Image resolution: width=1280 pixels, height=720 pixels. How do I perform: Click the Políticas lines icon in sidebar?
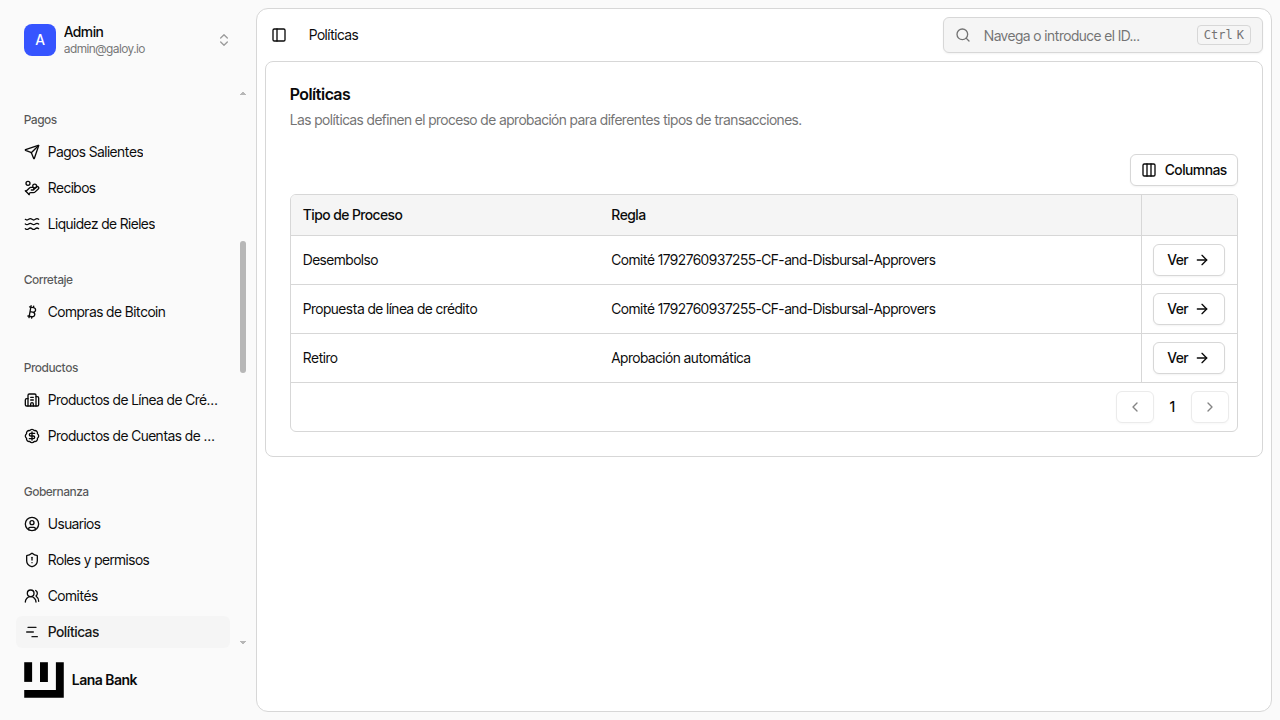(x=31, y=632)
